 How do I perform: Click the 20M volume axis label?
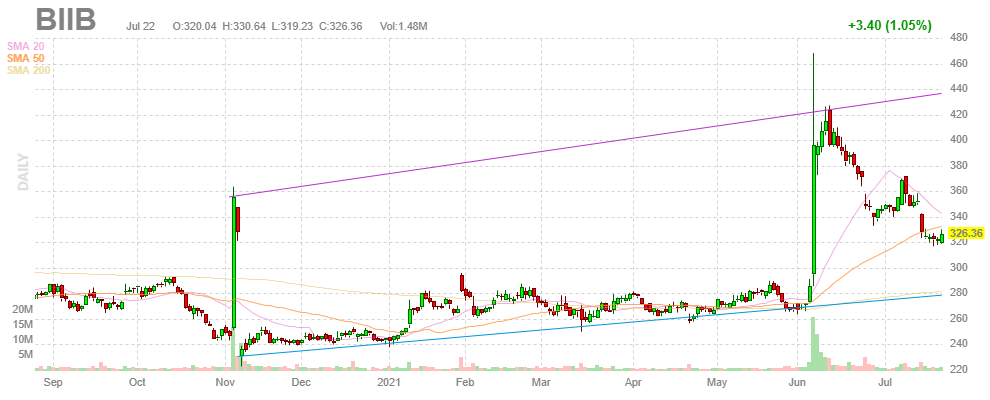tap(21, 310)
